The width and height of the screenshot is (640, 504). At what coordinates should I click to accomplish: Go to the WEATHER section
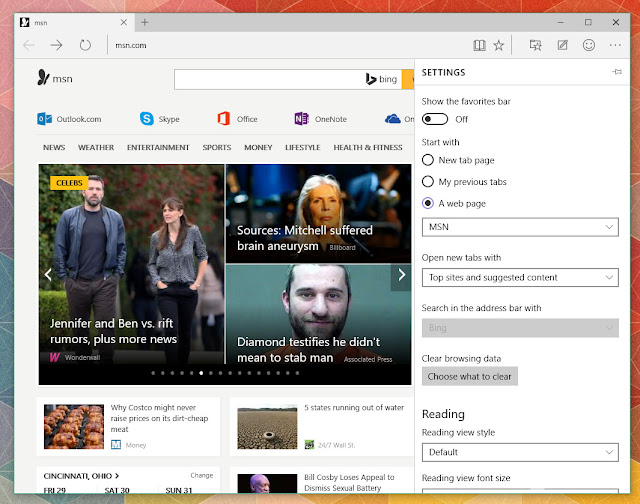96,147
